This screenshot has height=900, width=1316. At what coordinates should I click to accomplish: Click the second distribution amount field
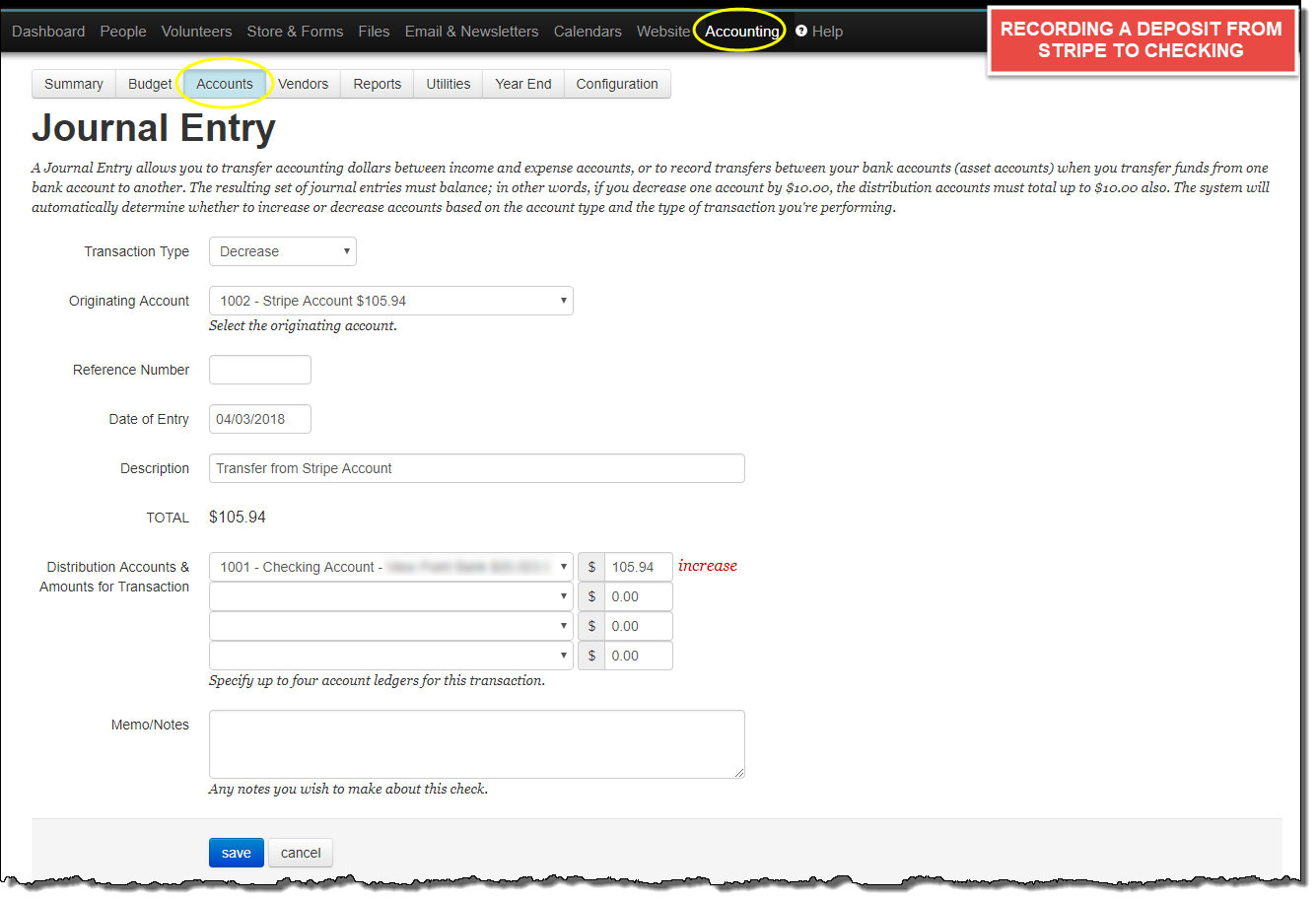pos(639,596)
